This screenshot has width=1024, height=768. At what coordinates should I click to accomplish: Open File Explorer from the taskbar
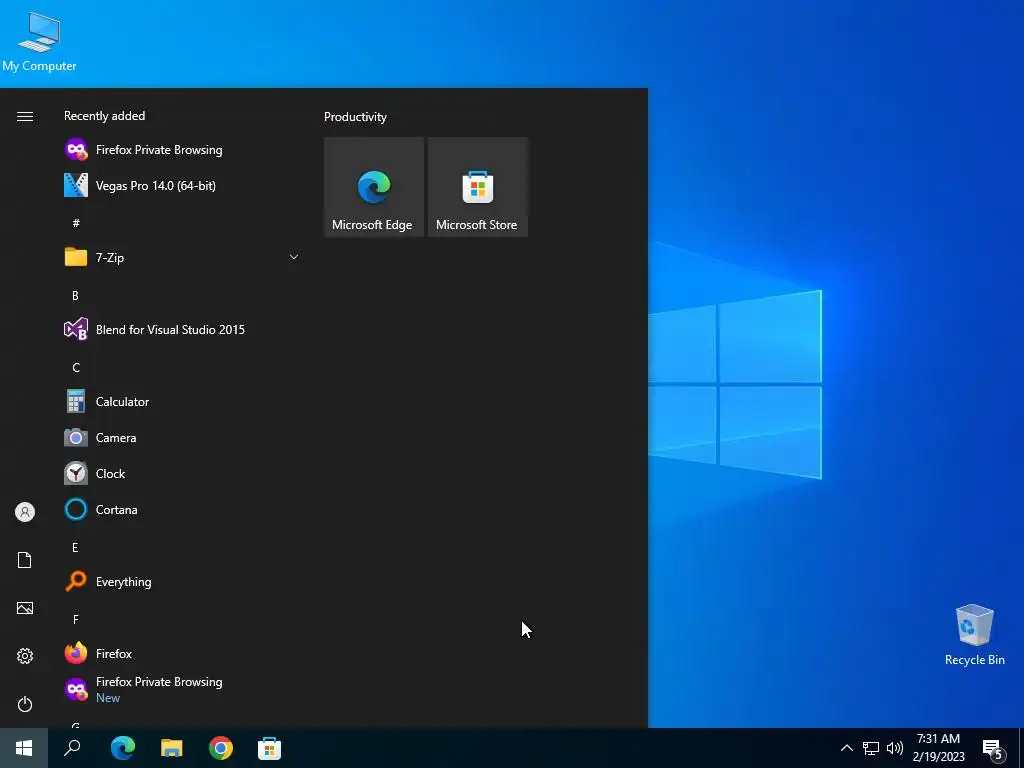pyautogui.click(x=172, y=748)
